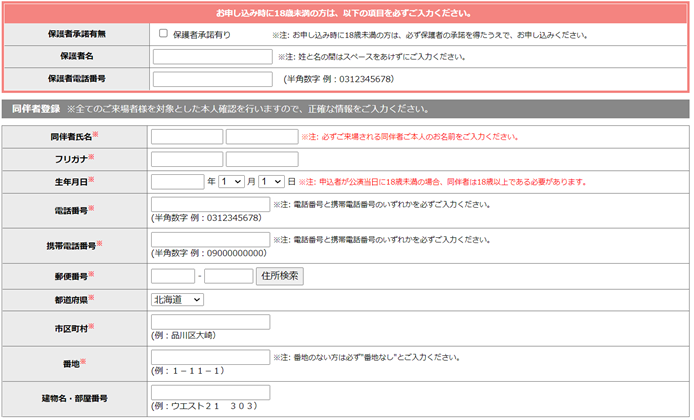Click the 電話番号 input field

(x=210, y=205)
